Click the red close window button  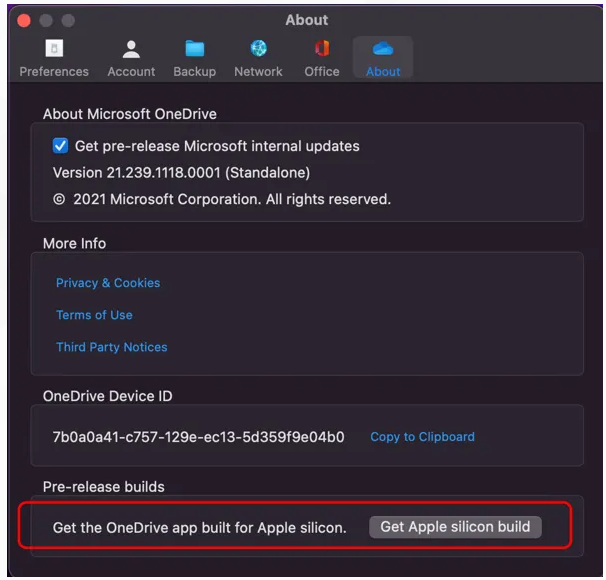pyautogui.click(x=24, y=20)
